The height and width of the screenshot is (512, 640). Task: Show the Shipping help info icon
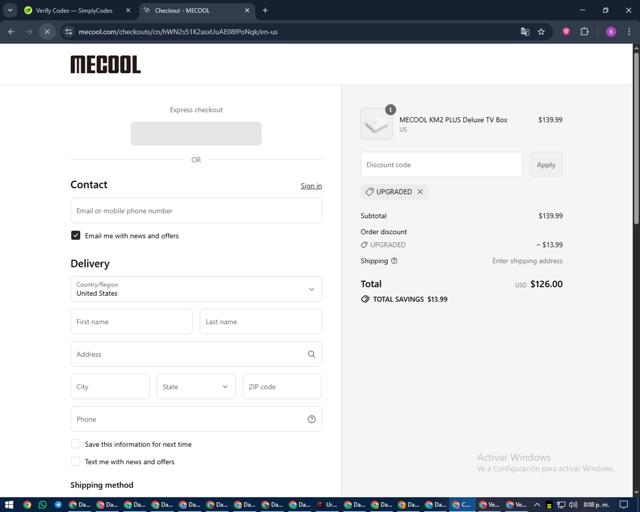pyautogui.click(x=394, y=261)
